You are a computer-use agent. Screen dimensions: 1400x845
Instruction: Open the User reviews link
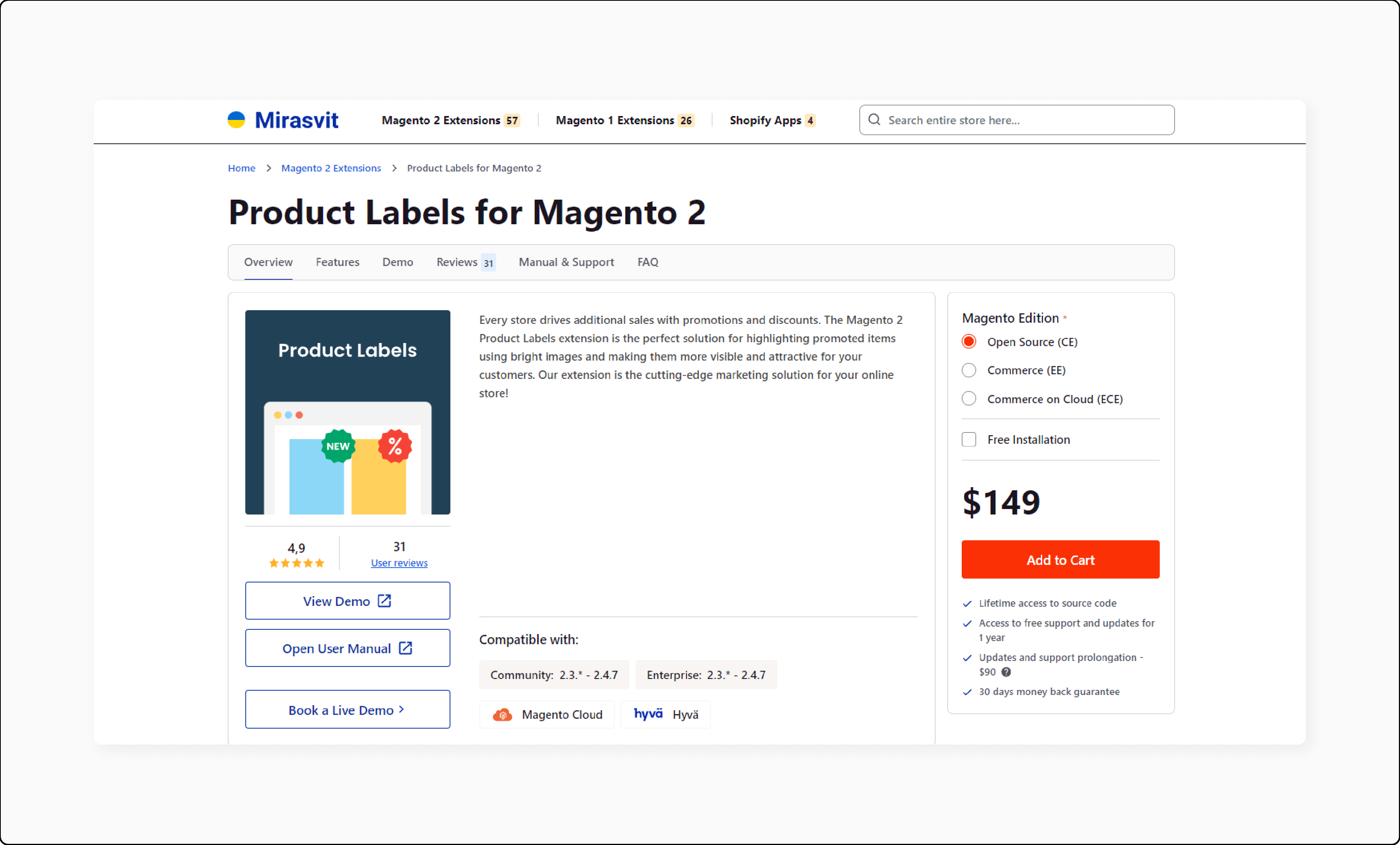[x=399, y=563]
